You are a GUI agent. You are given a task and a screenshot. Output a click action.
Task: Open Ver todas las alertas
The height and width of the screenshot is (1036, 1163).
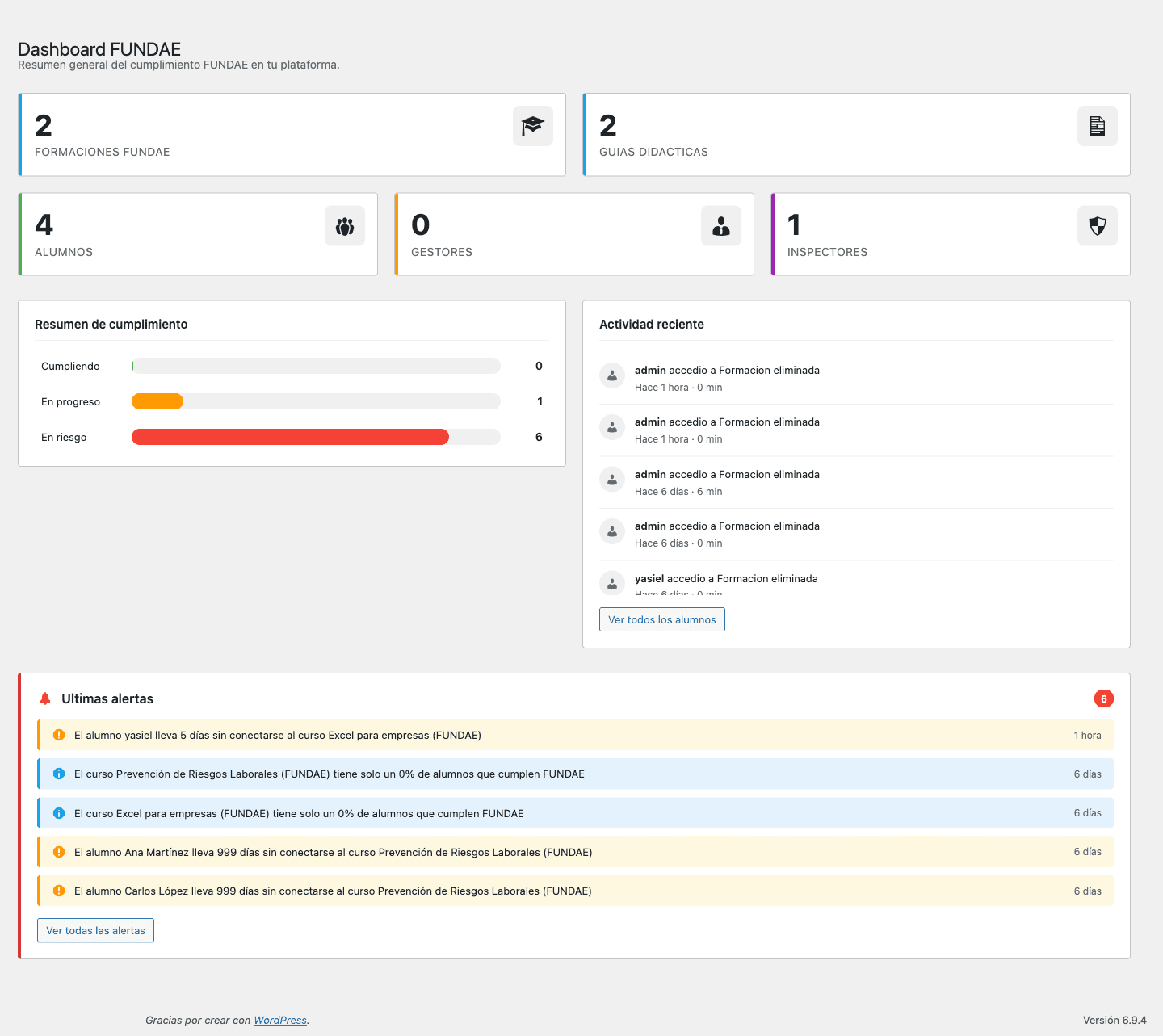coord(95,930)
